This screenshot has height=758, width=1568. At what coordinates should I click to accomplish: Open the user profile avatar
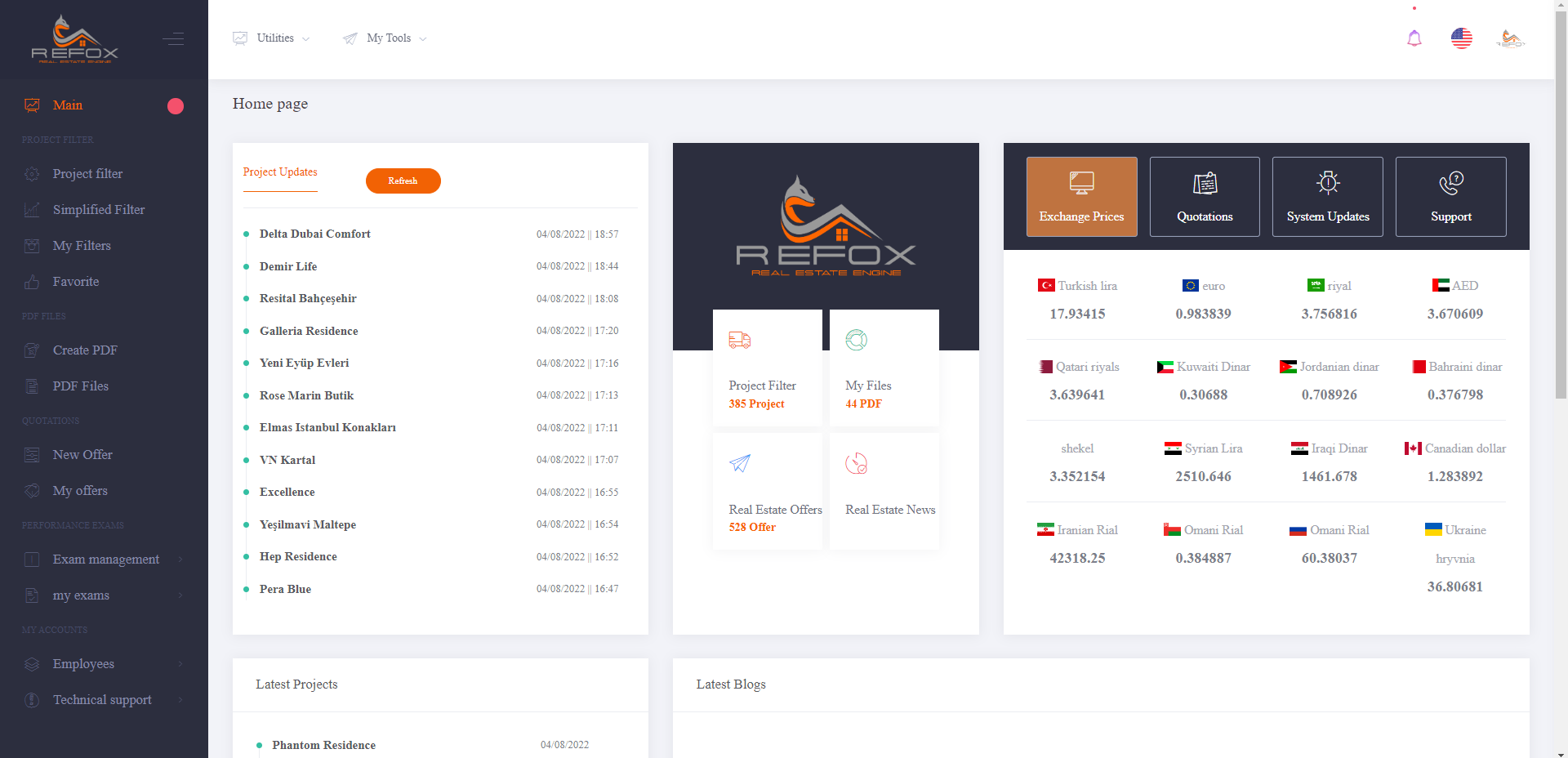coord(1511,38)
